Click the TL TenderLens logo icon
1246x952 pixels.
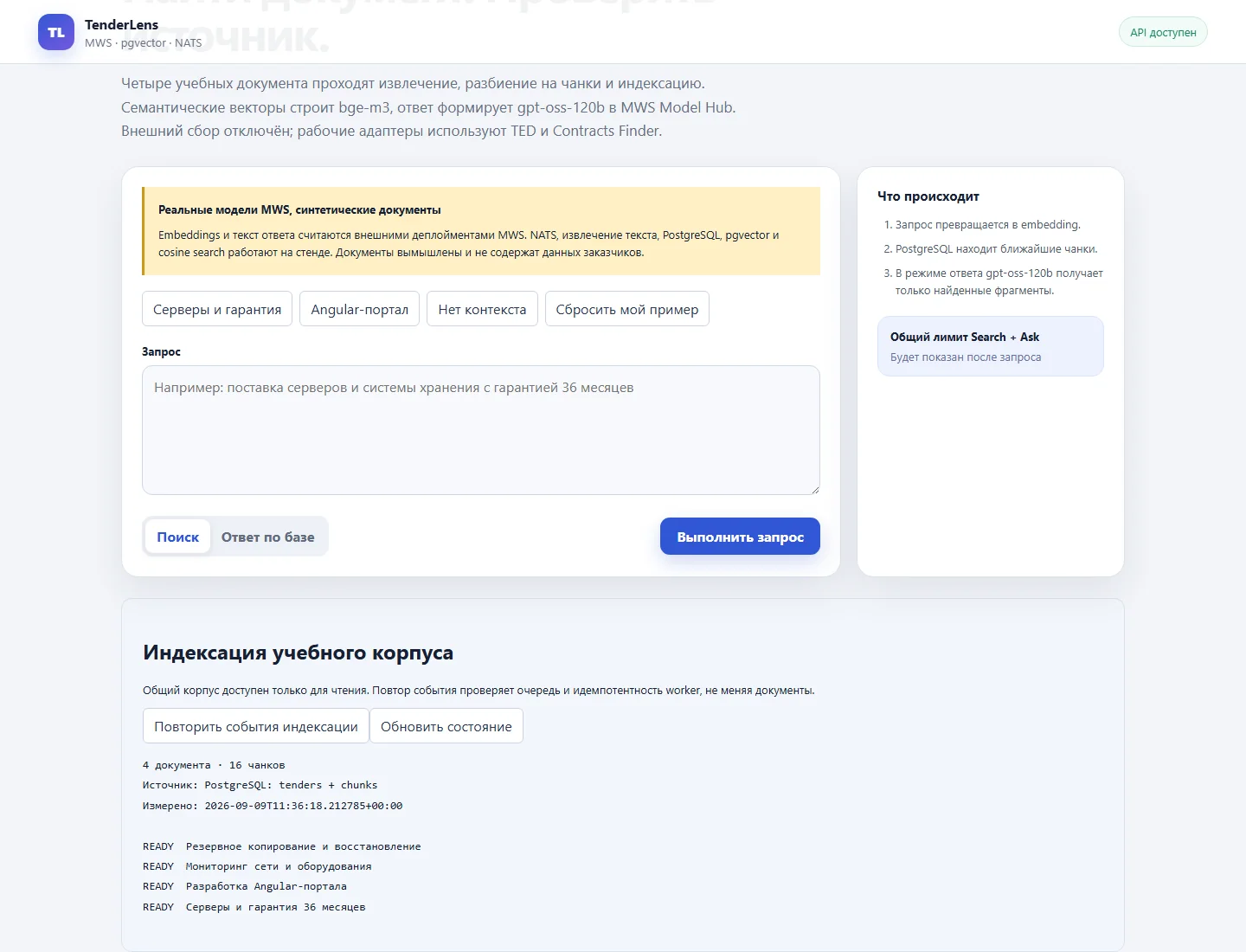(x=56, y=32)
